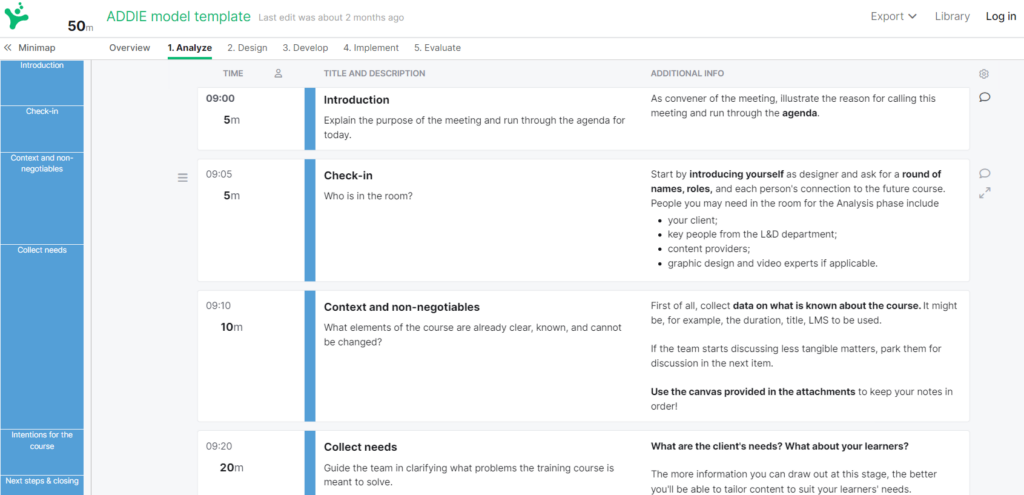Viewport: 1024px width, 495px height.
Task: Select Next steps & closing minimap block
Action: point(42,485)
